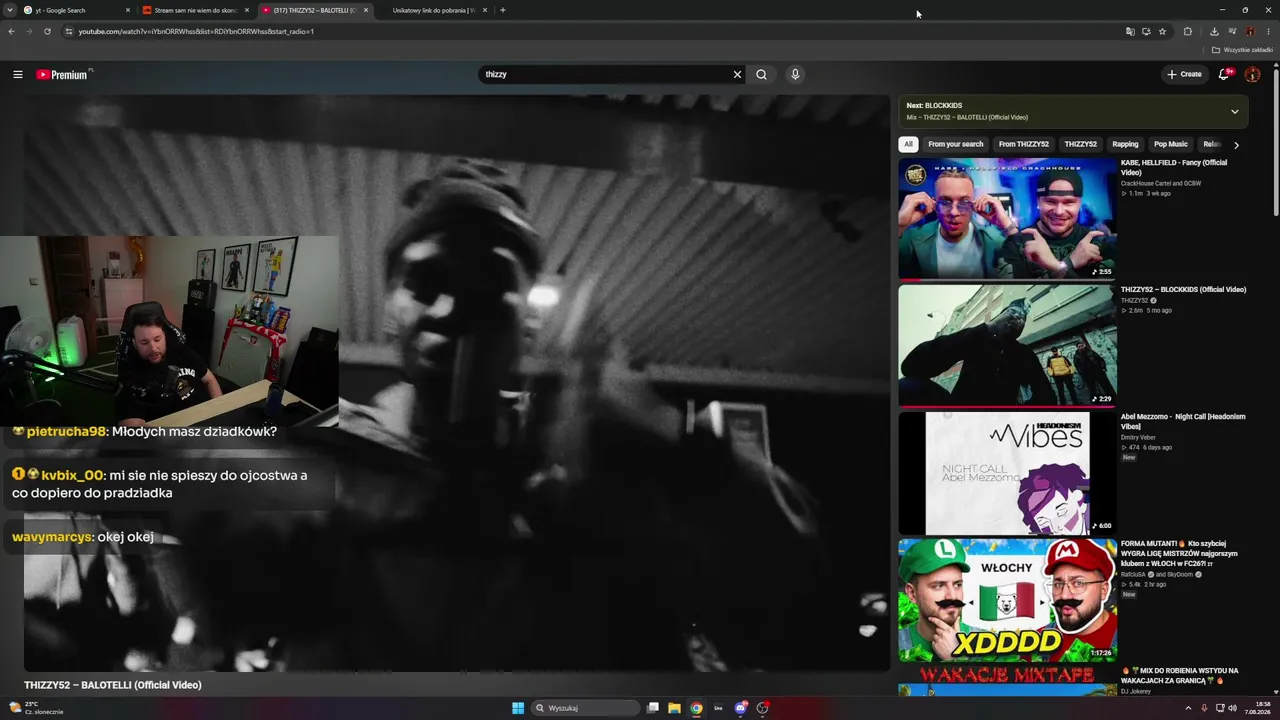1280x720 pixels.
Task: Open a new browser tab
Action: coord(502,10)
